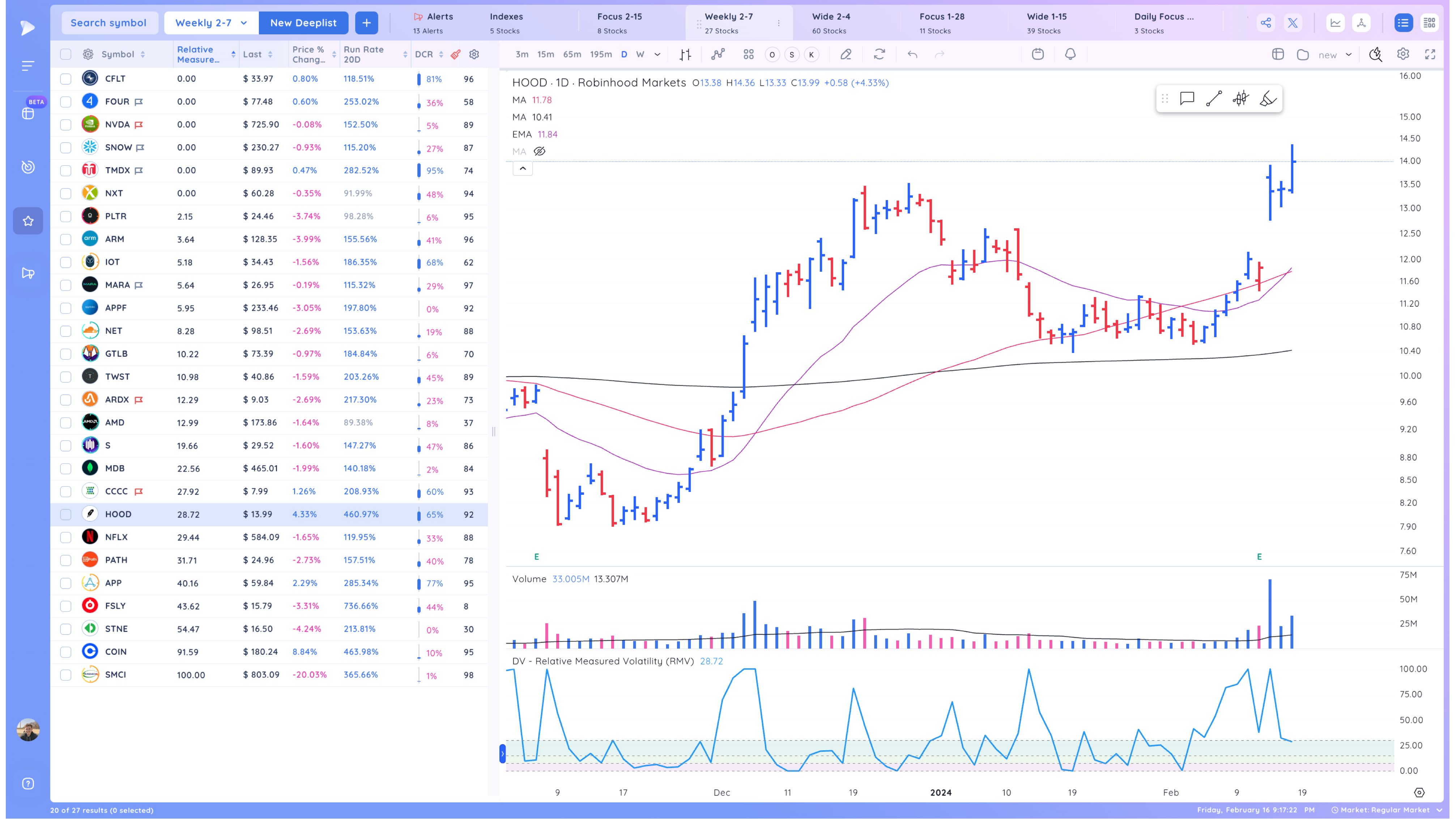Expand the collapsed side panel arrow
Viewport: 1456px width, 819px height.
[502, 754]
